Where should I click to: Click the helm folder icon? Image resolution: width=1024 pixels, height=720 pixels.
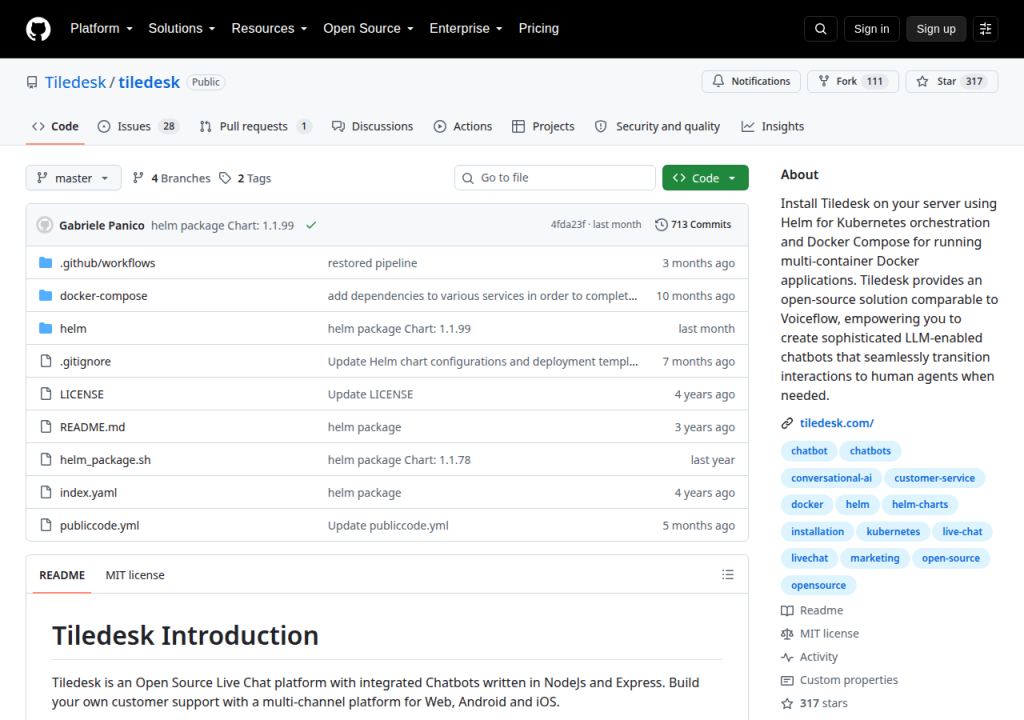pos(46,328)
